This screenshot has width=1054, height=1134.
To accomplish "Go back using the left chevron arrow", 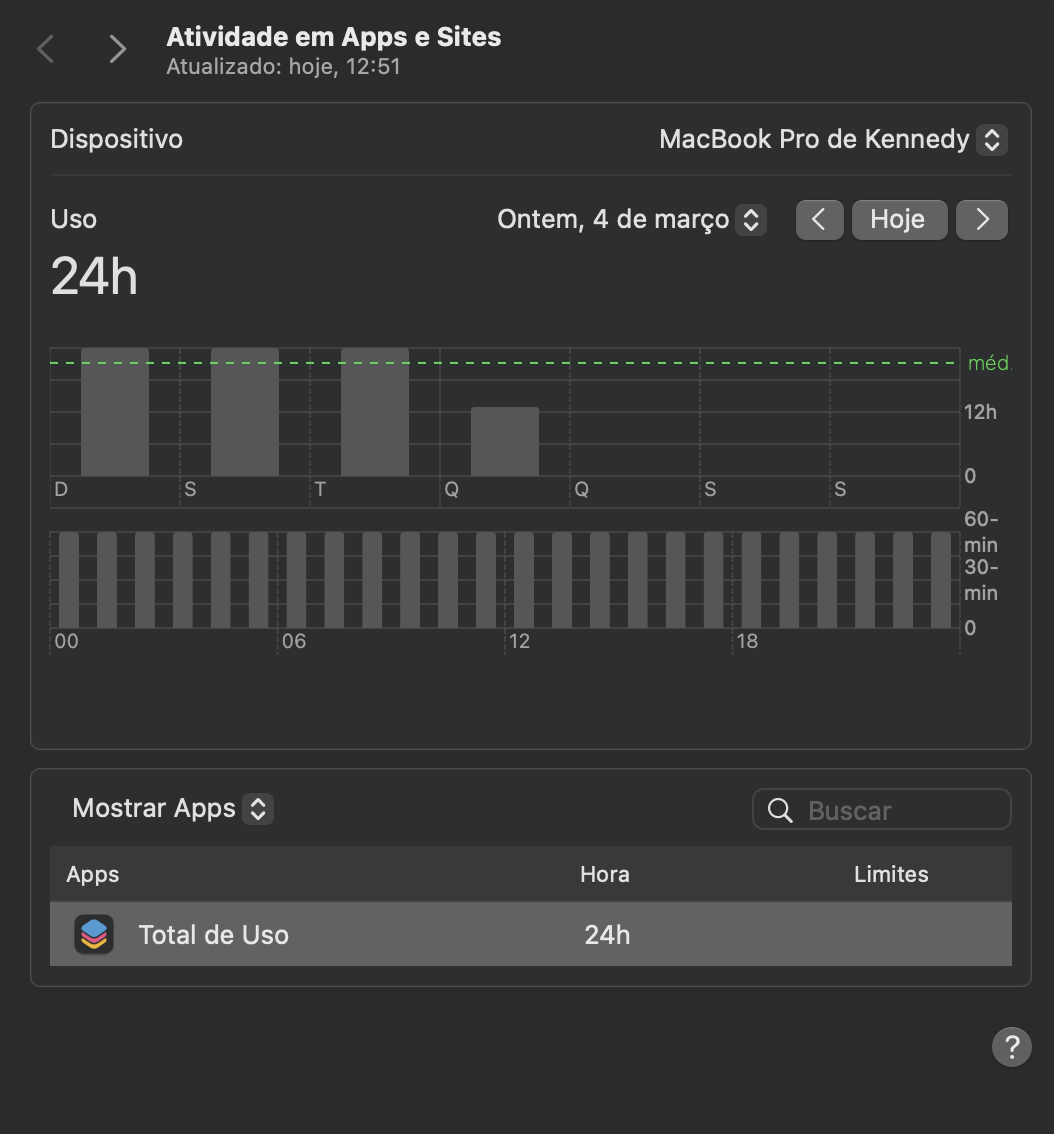I will tap(45, 49).
